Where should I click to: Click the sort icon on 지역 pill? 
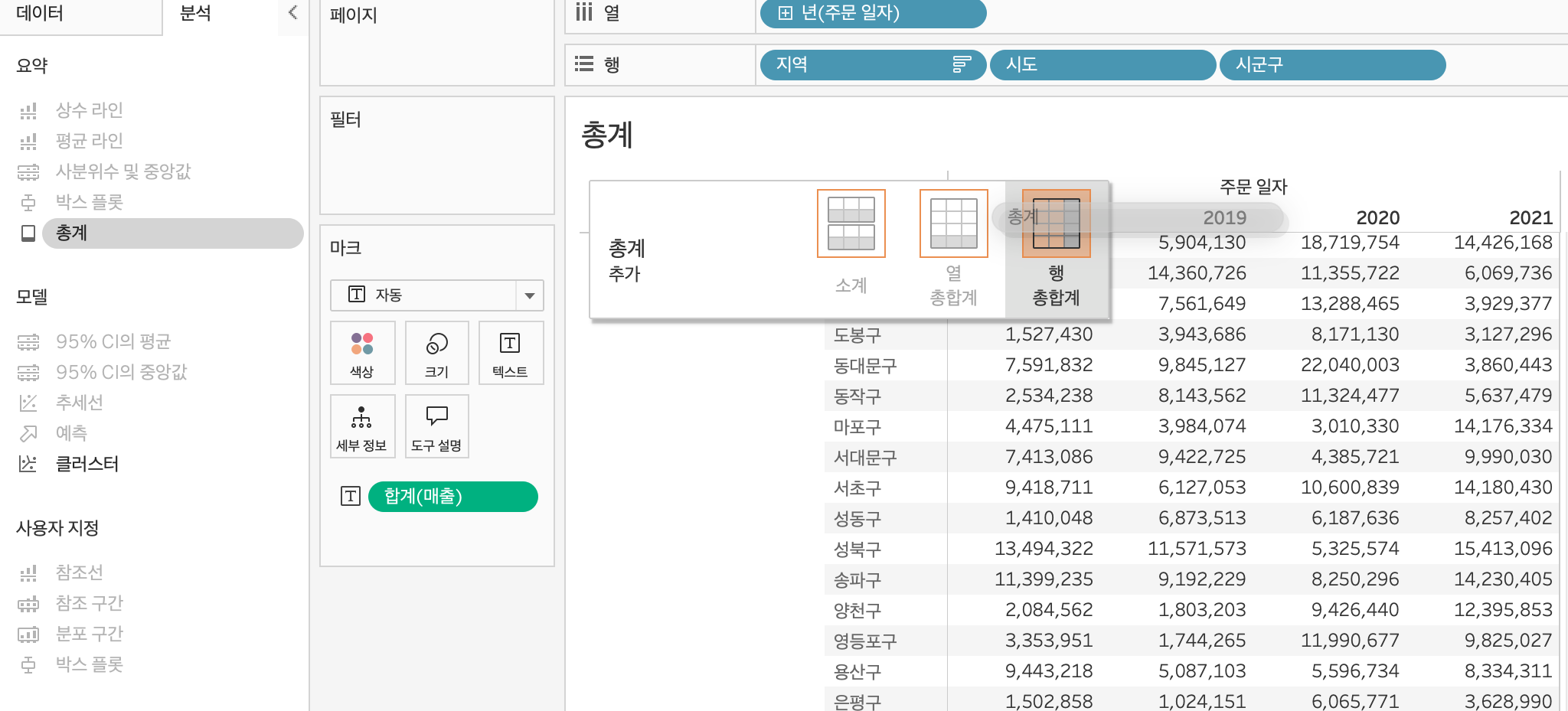(962, 64)
